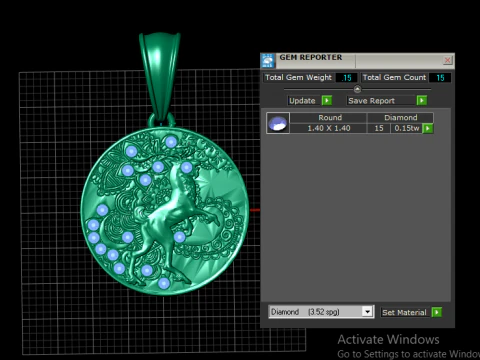Click the Update label

pyautogui.click(x=302, y=101)
